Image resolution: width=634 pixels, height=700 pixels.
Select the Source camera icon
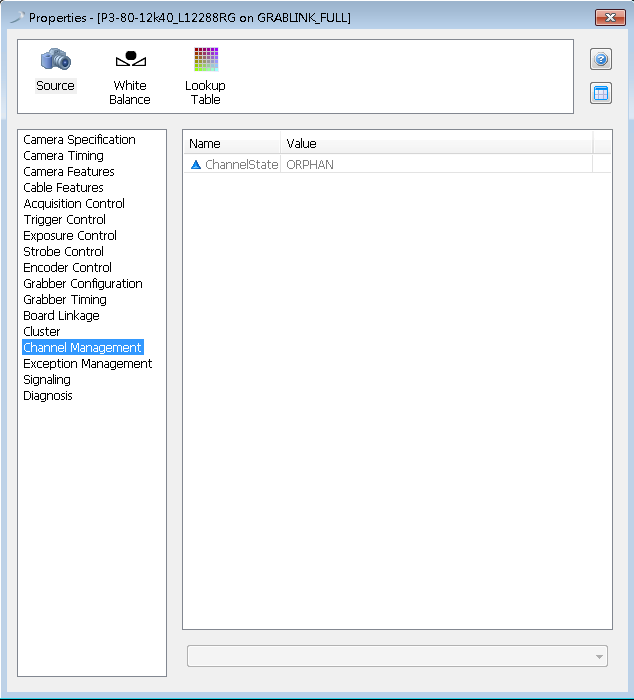click(x=55, y=59)
